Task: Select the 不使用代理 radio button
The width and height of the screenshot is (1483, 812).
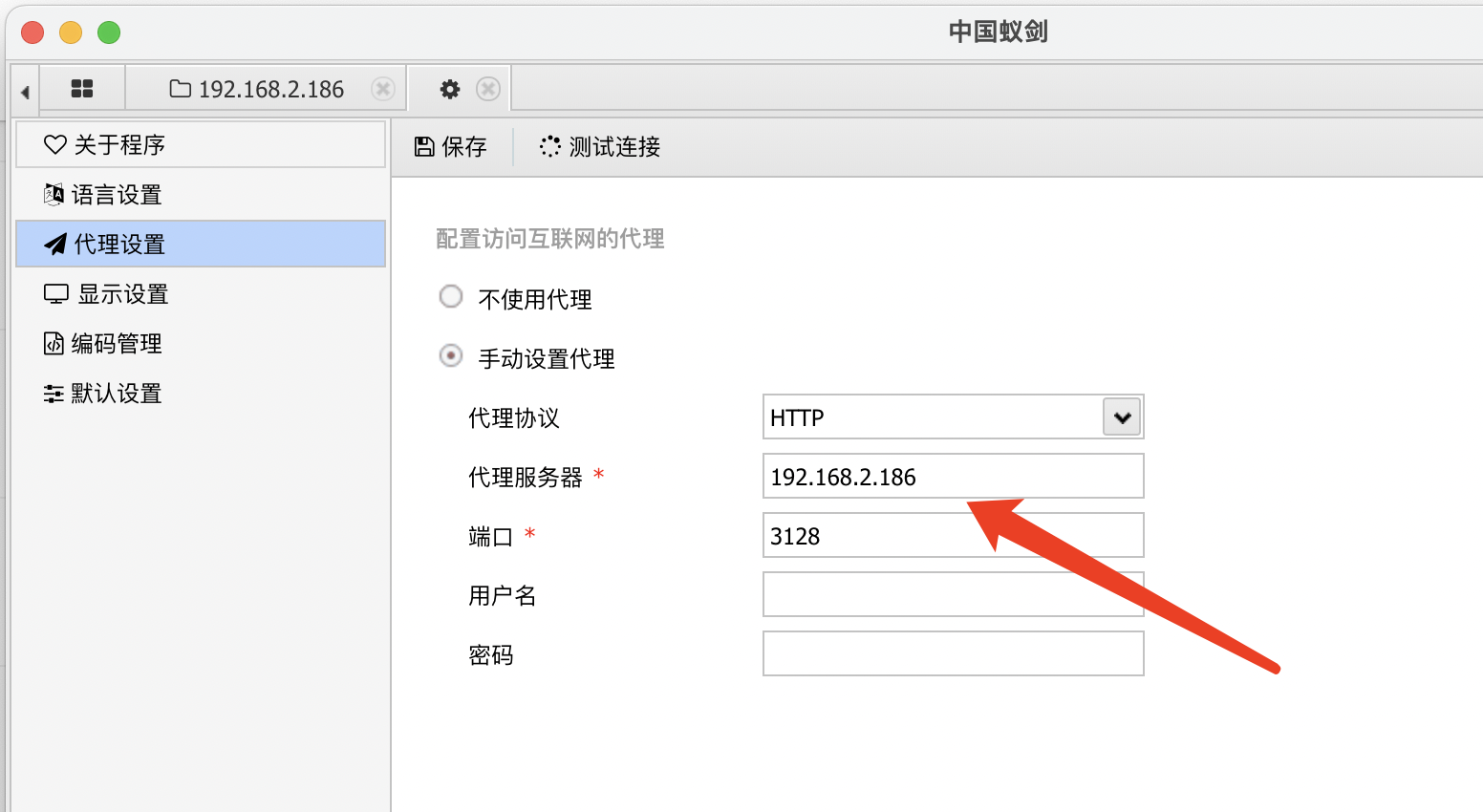Action: (451, 297)
